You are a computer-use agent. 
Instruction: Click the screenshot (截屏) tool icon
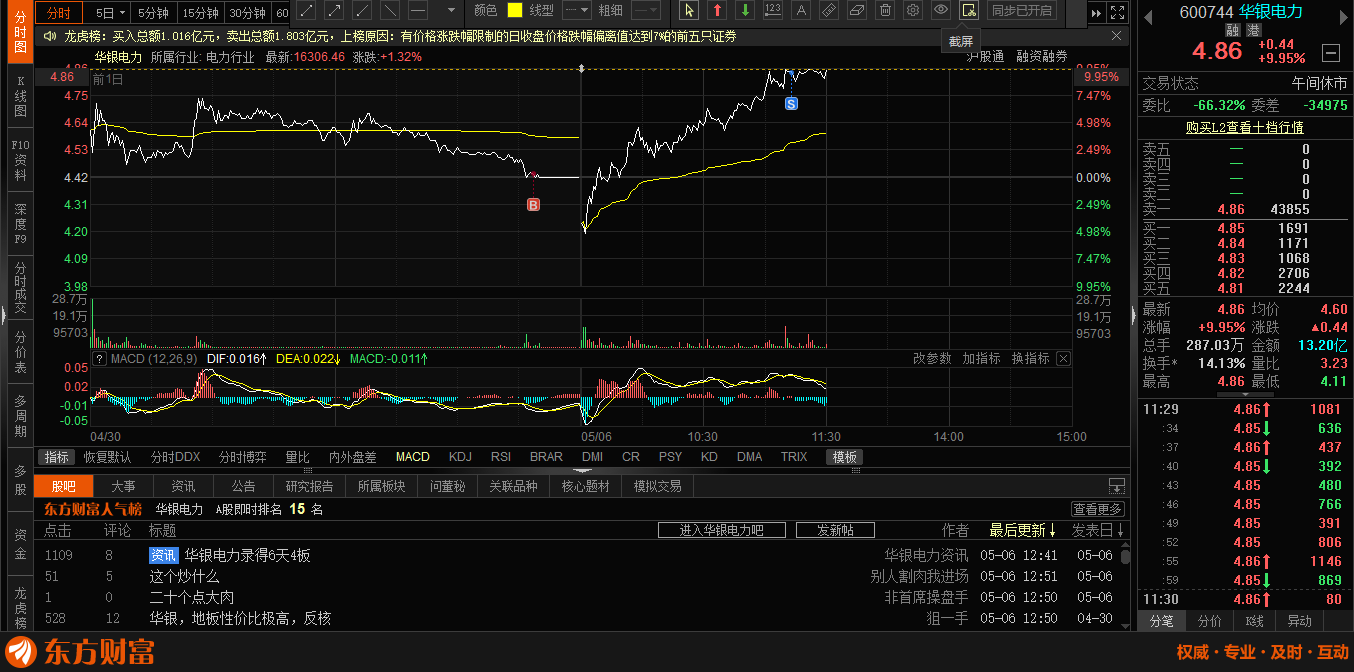969,10
